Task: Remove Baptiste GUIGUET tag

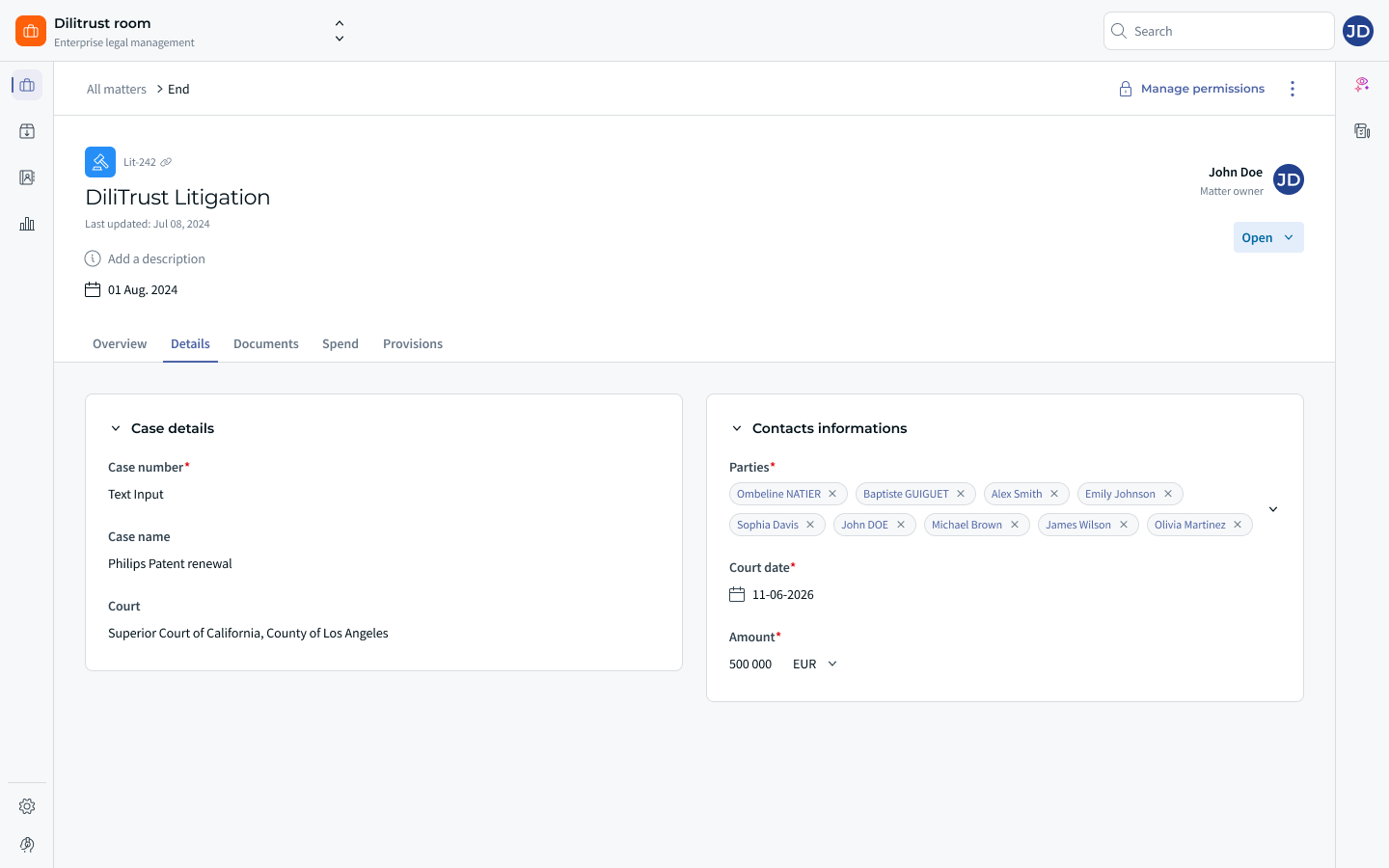Action: [961, 494]
